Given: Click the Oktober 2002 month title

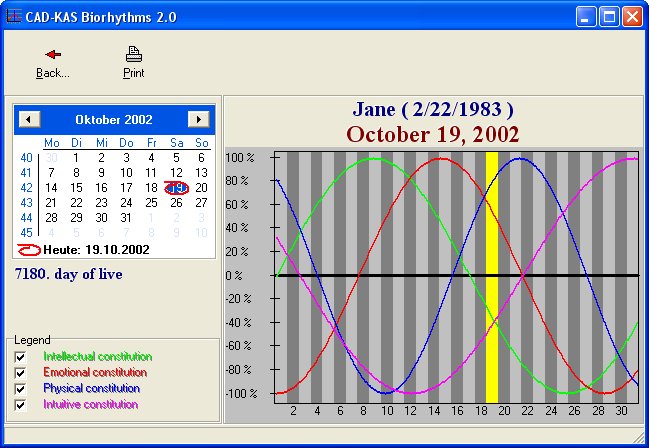Looking at the screenshot, I should coord(114,120).
